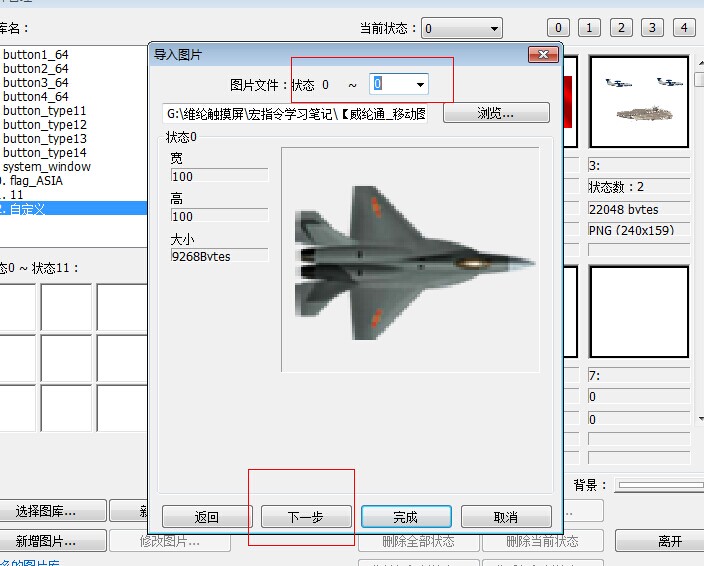The width and height of the screenshot is (704, 566).
Task: Click state button 0 at top right
Action: click(x=559, y=28)
